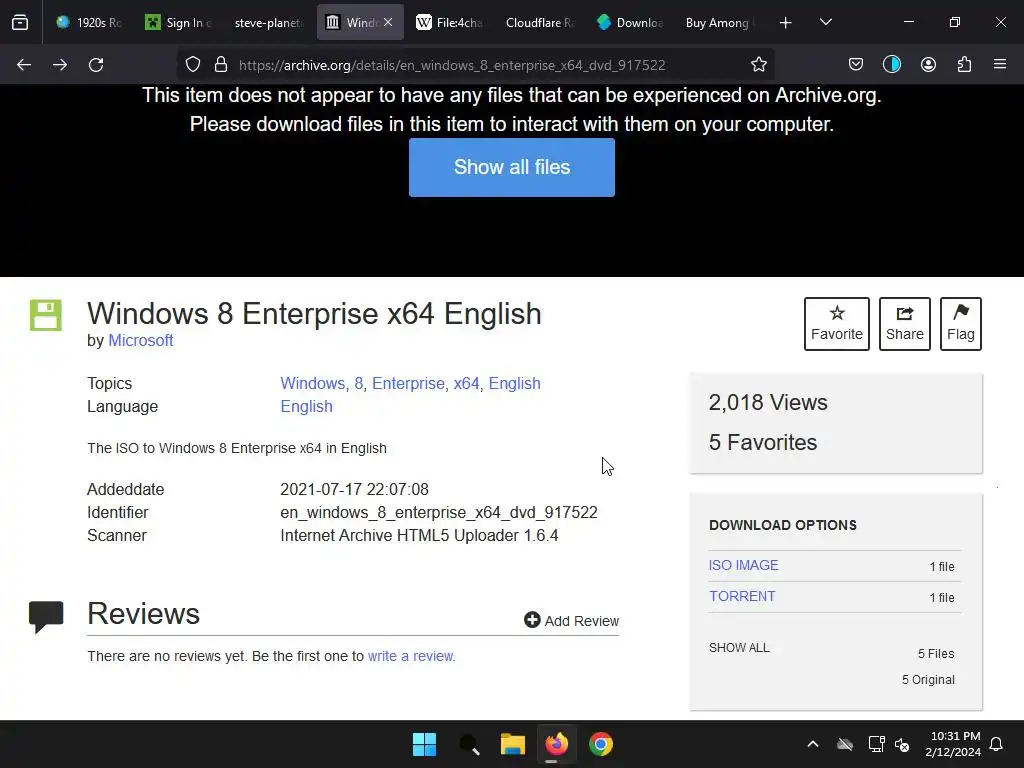Open the Extensions puzzle icon
Screen dimensions: 1024x768
click(965, 64)
